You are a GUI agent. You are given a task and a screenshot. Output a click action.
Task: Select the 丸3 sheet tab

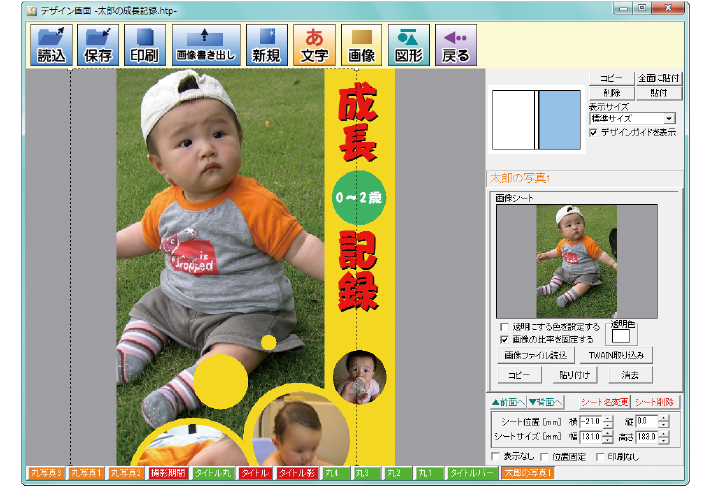tap(366, 473)
